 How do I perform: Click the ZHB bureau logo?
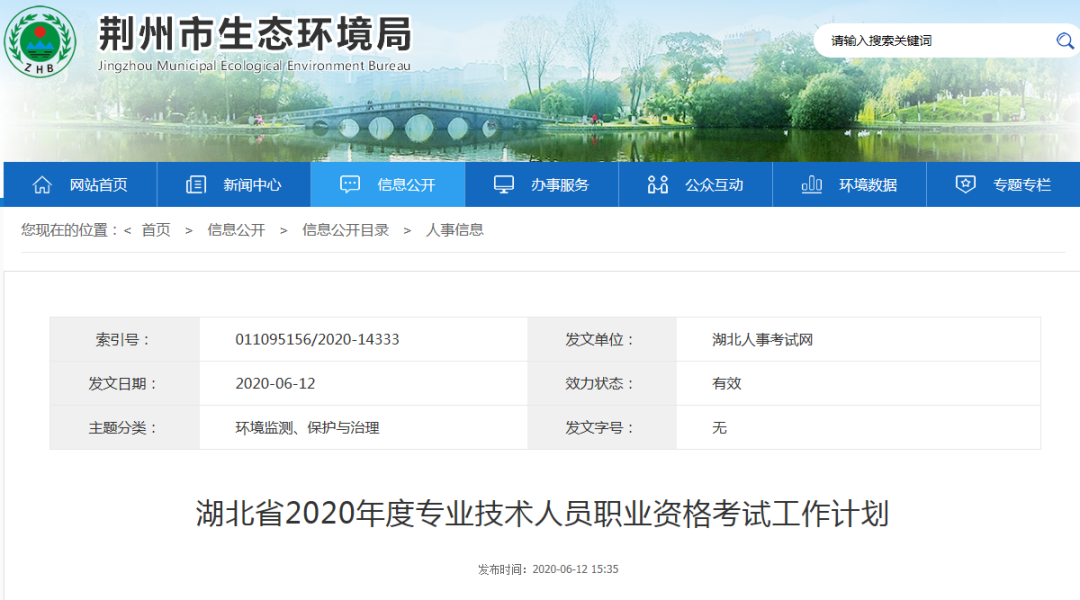tap(40, 41)
